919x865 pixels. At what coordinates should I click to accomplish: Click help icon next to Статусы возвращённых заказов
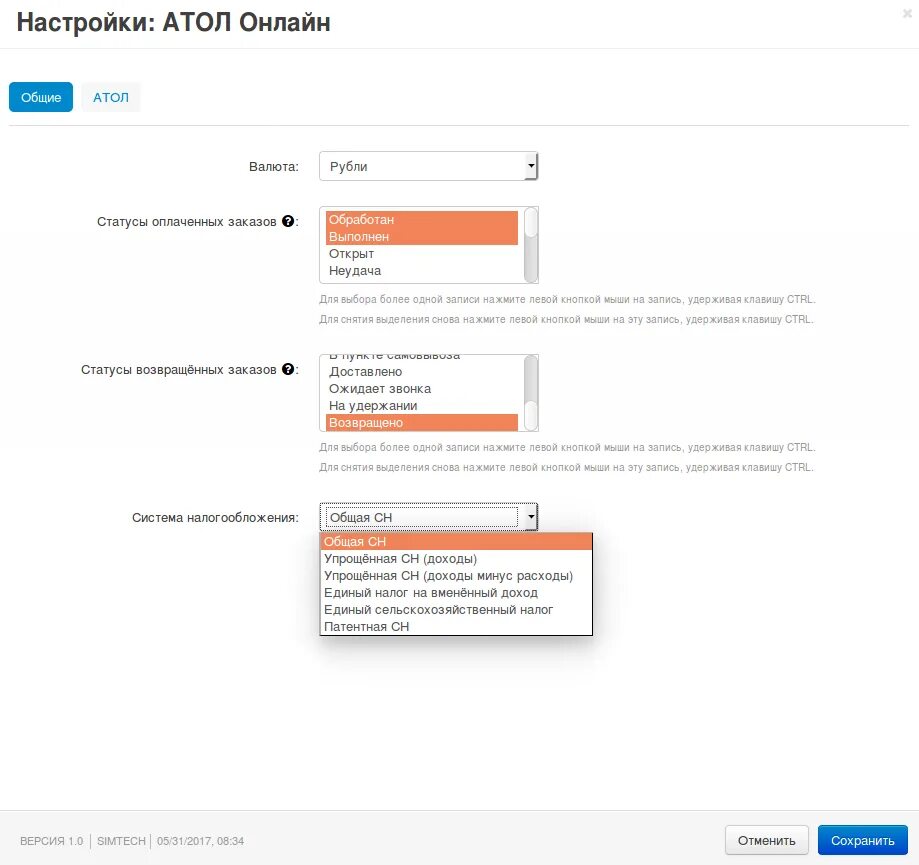coord(288,369)
